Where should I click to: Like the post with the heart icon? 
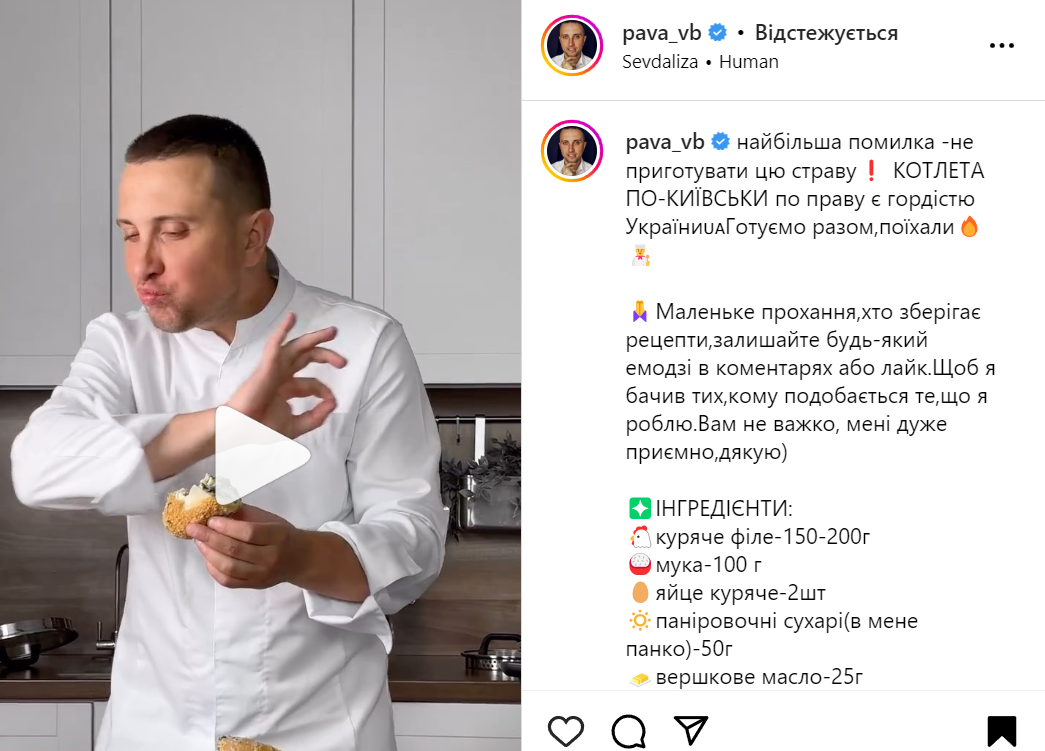(566, 731)
